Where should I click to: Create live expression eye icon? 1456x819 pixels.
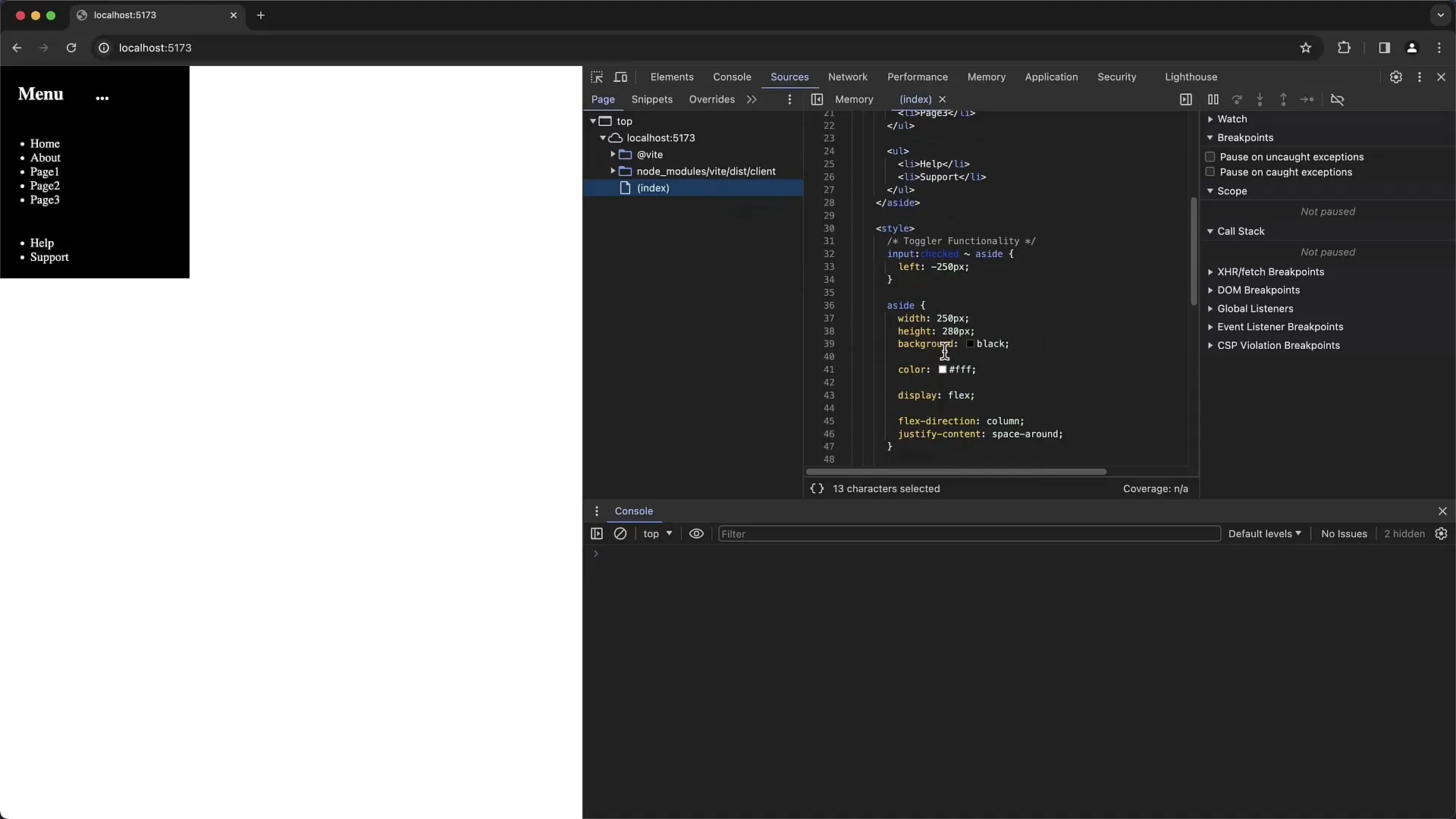pyautogui.click(x=696, y=534)
